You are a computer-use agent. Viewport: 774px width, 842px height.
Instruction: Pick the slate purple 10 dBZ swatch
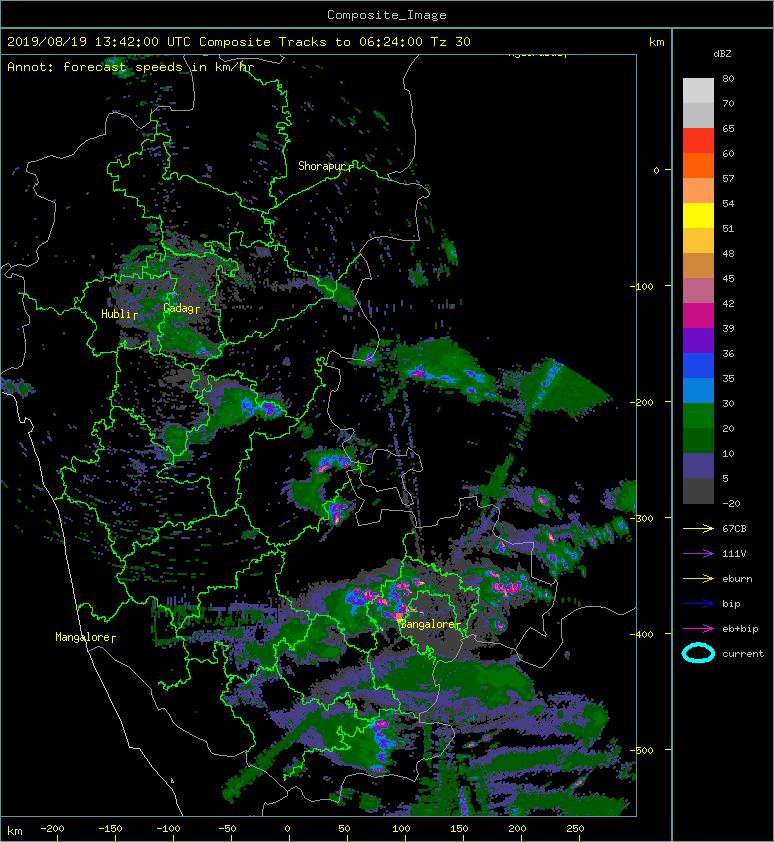pyautogui.click(x=698, y=466)
